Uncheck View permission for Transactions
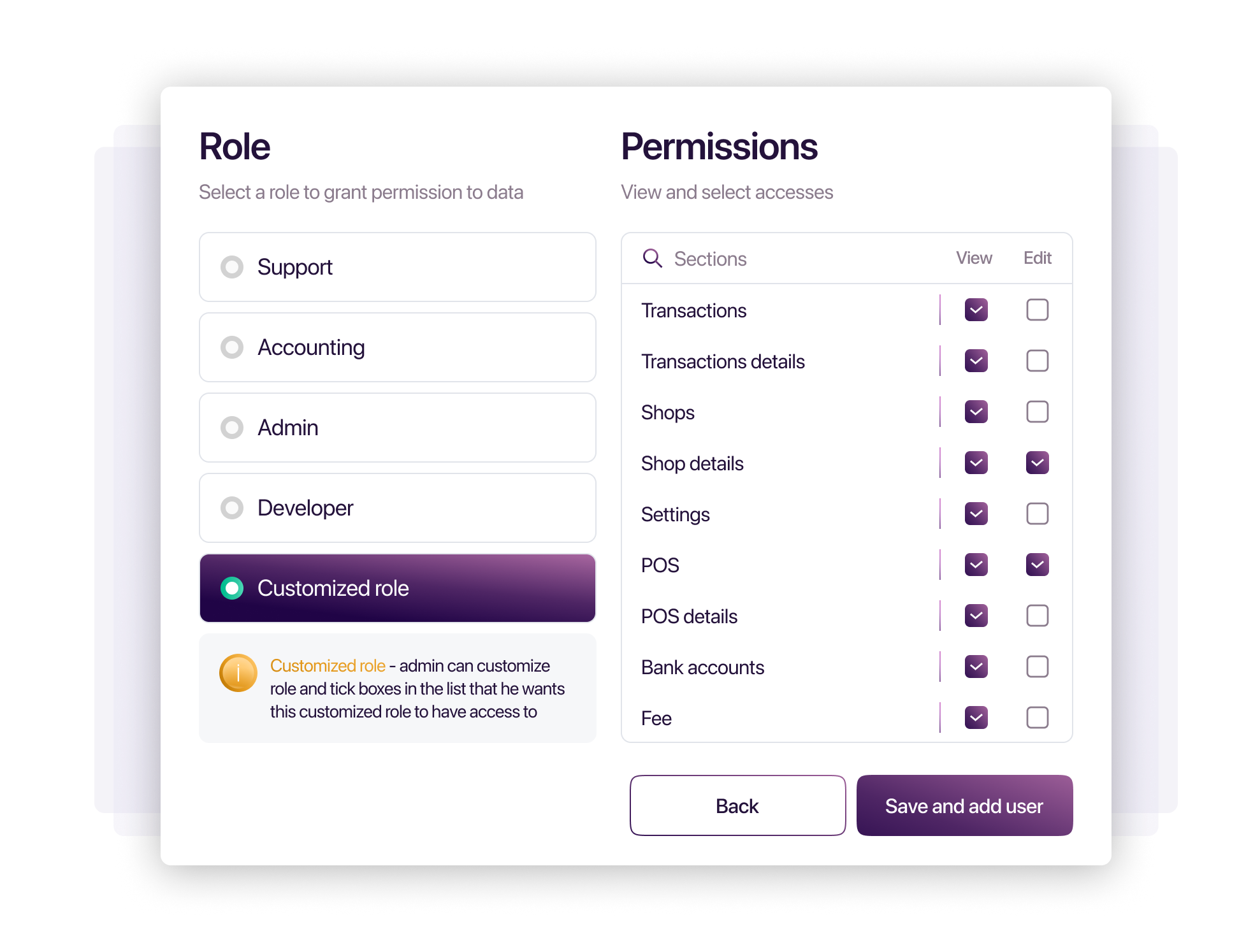Image resolution: width=1253 pixels, height=952 pixels. (976, 310)
